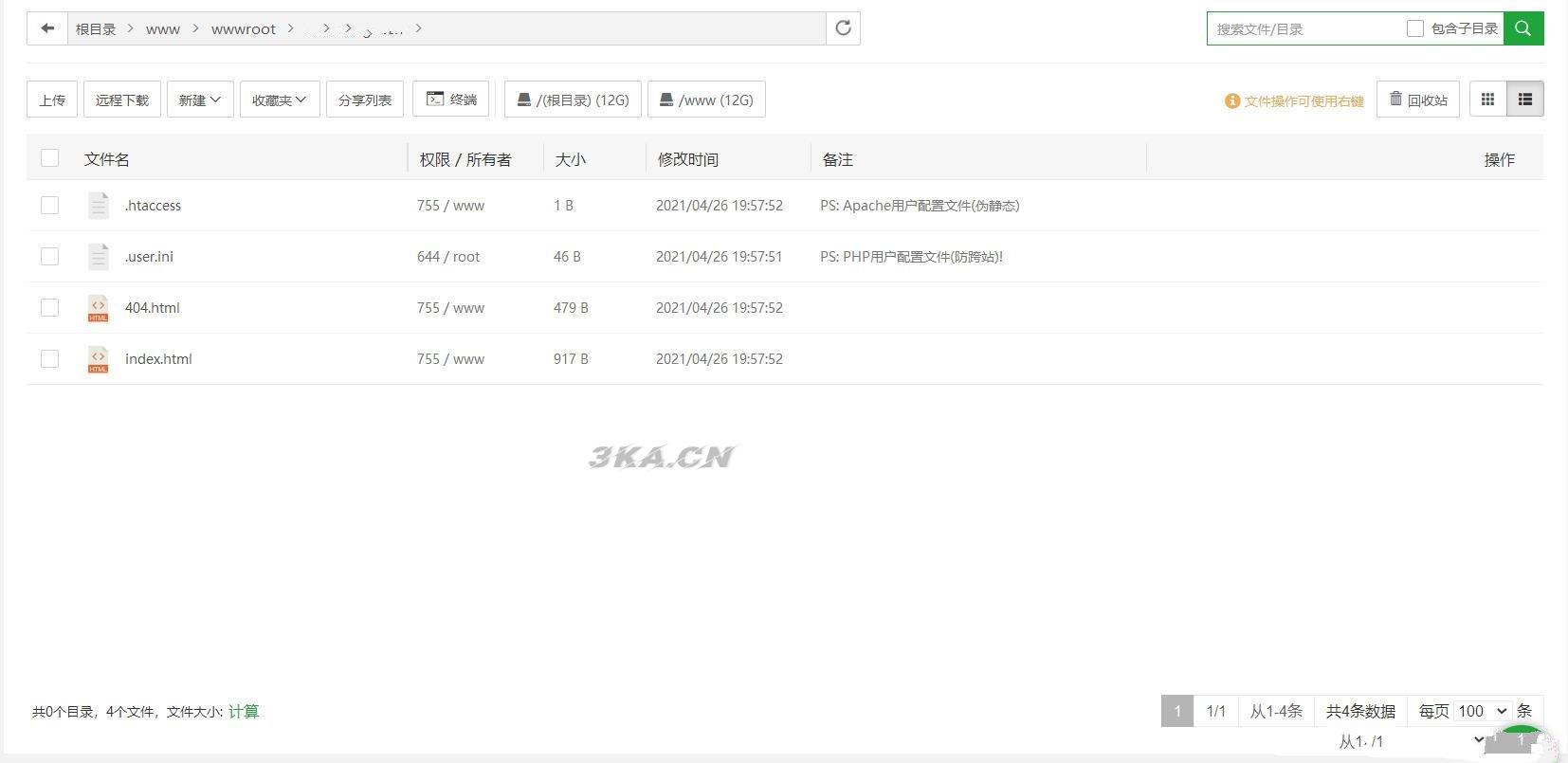Click permissions 755 / www of .htaccess
The image size is (1568, 763).
tap(450, 206)
